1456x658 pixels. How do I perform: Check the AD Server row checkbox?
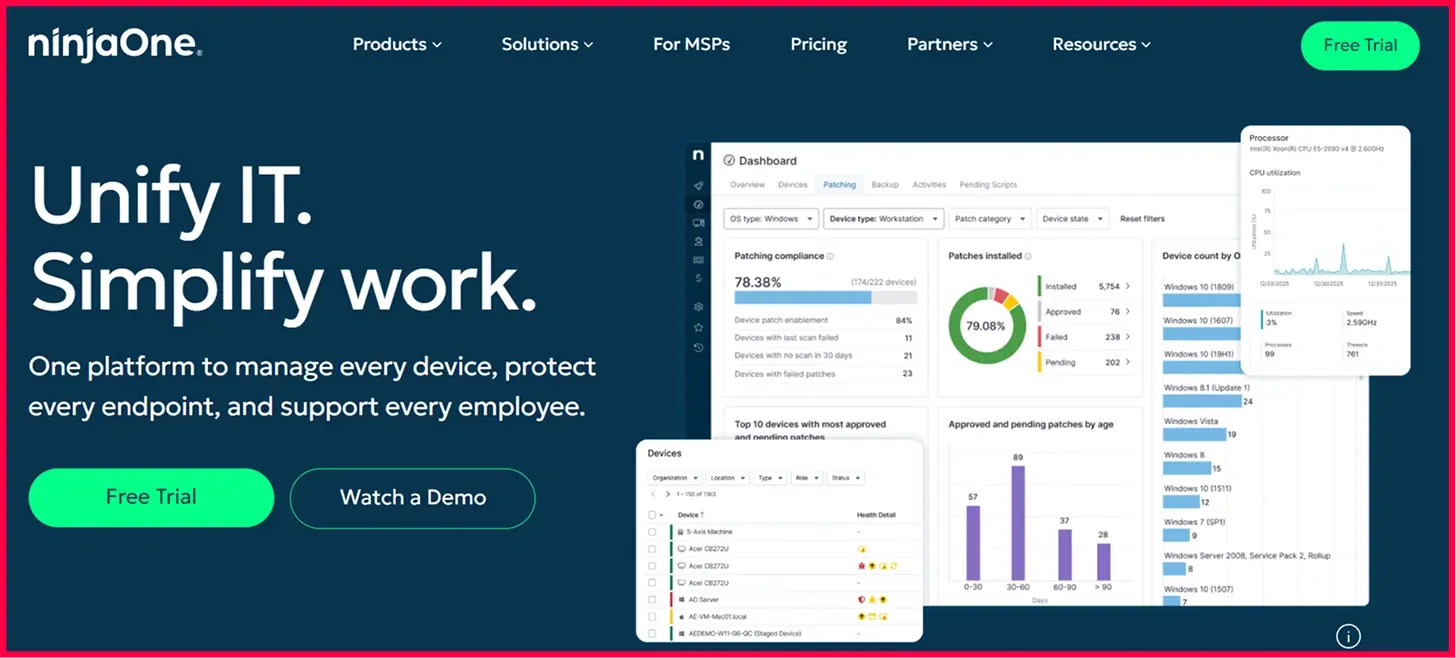(x=652, y=600)
